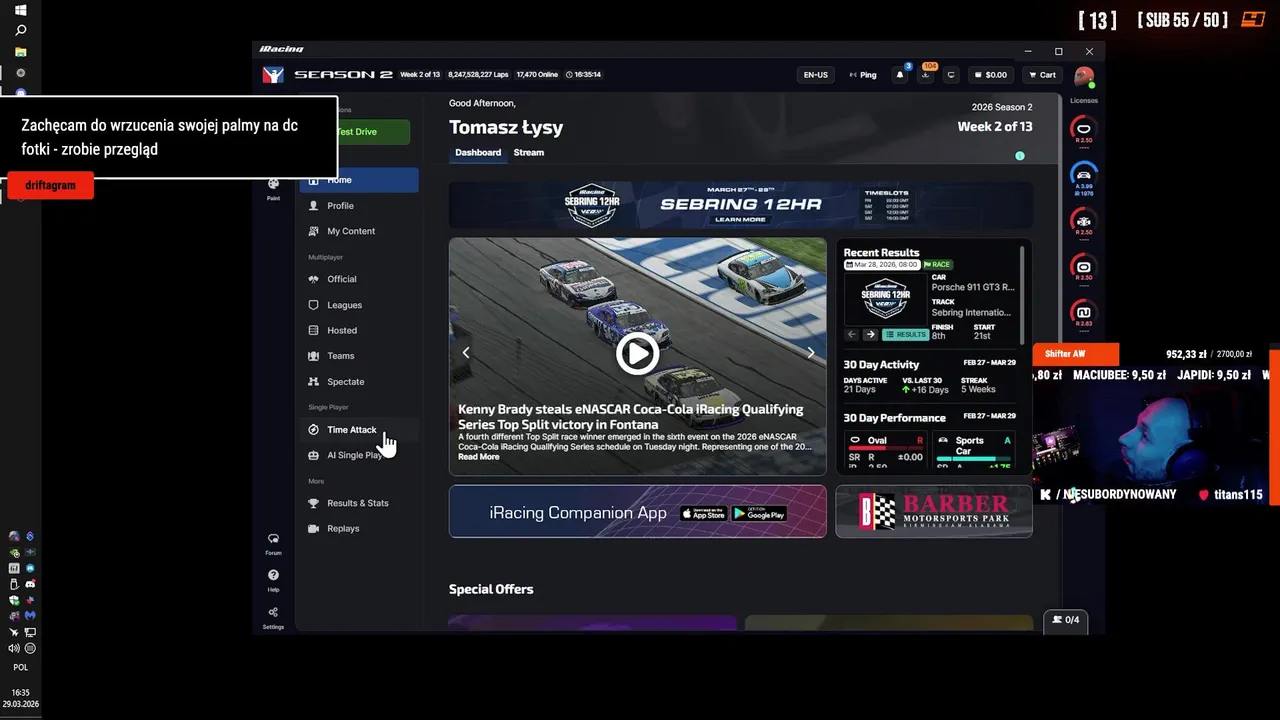Click the iRacing logo in the header

(273, 75)
